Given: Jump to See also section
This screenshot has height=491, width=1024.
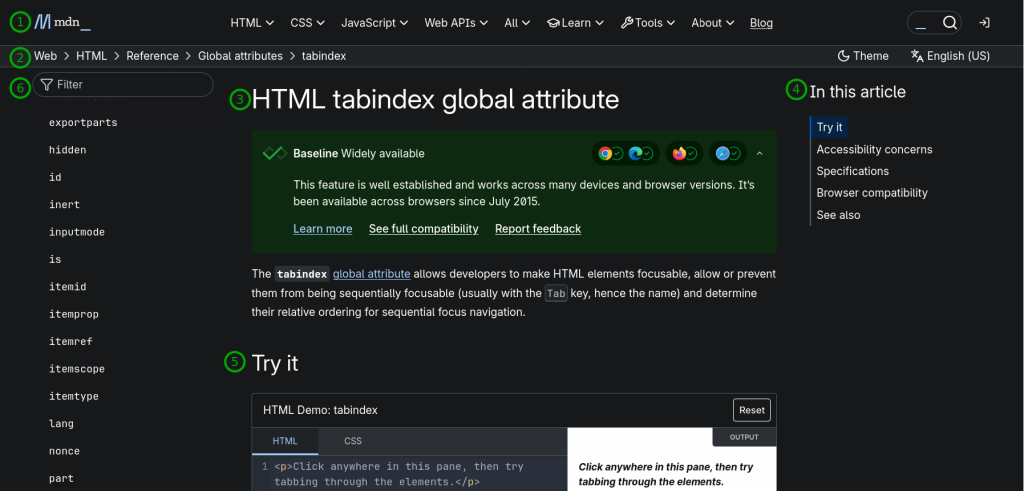Looking at the screenshot, I should (x=838, y=215).
